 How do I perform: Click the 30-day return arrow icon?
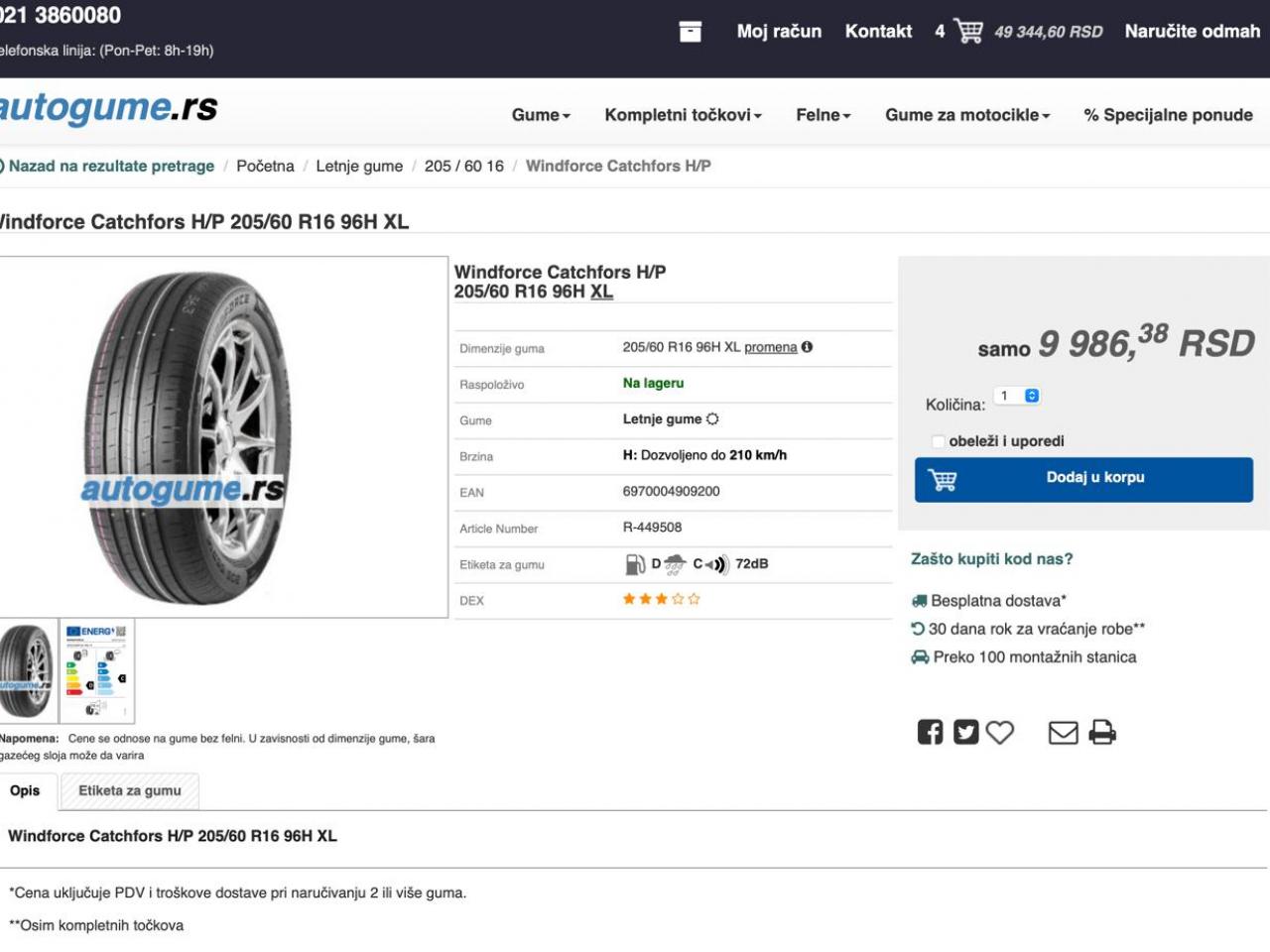point(918,629)
